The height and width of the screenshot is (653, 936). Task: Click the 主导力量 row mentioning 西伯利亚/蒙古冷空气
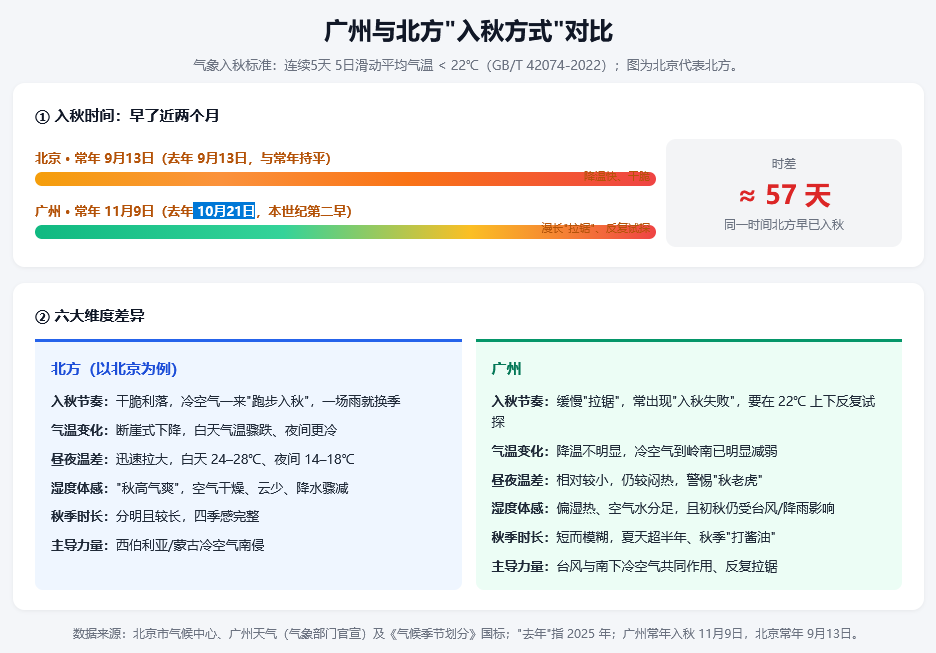[158, 545]
